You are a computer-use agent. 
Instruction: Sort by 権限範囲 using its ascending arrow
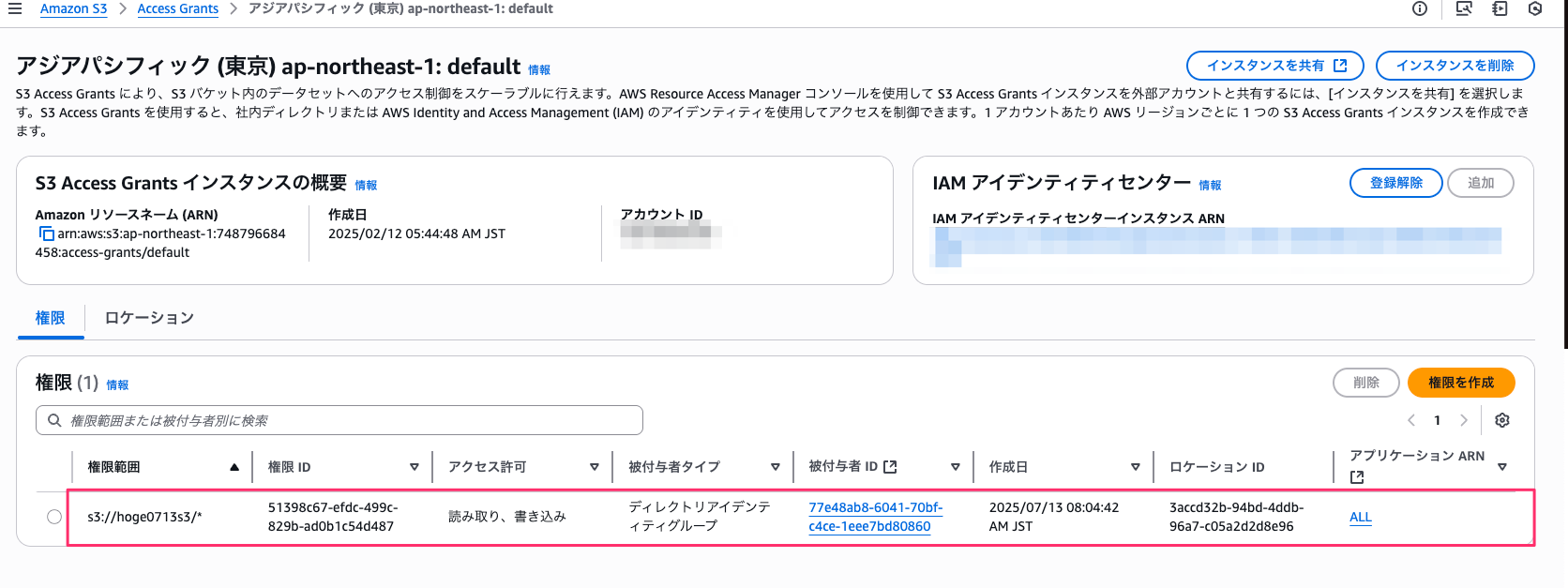(x=234, y=467)
